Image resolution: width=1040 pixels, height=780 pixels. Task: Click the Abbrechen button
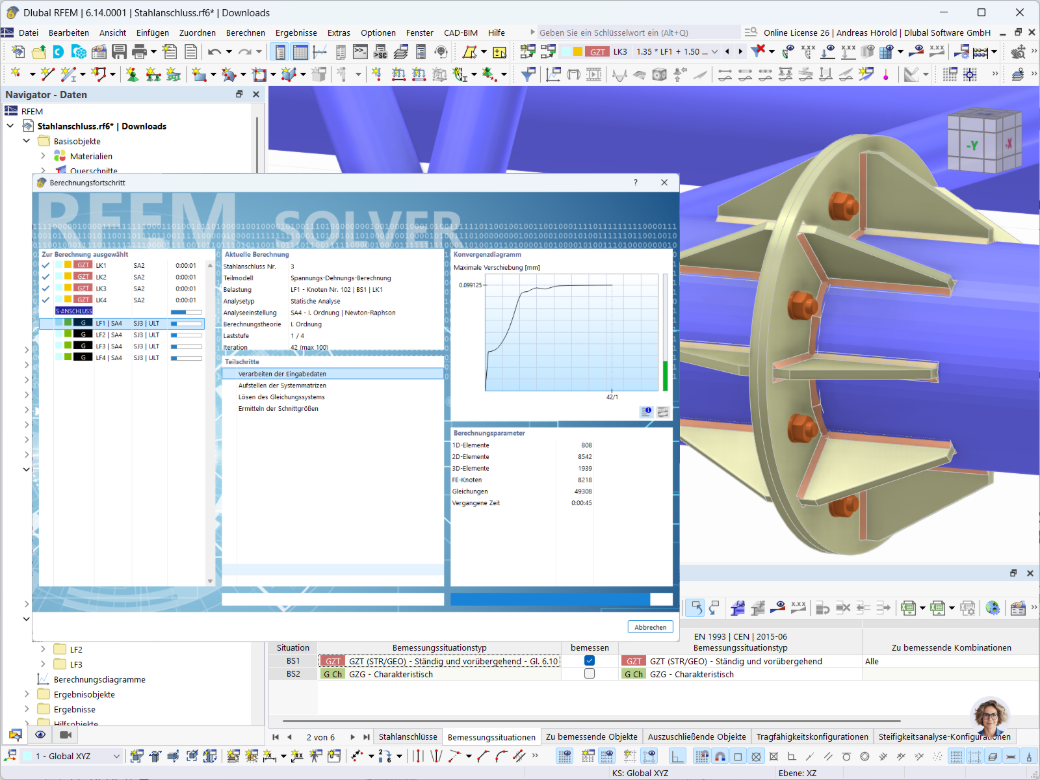click(x=650, y=627)
